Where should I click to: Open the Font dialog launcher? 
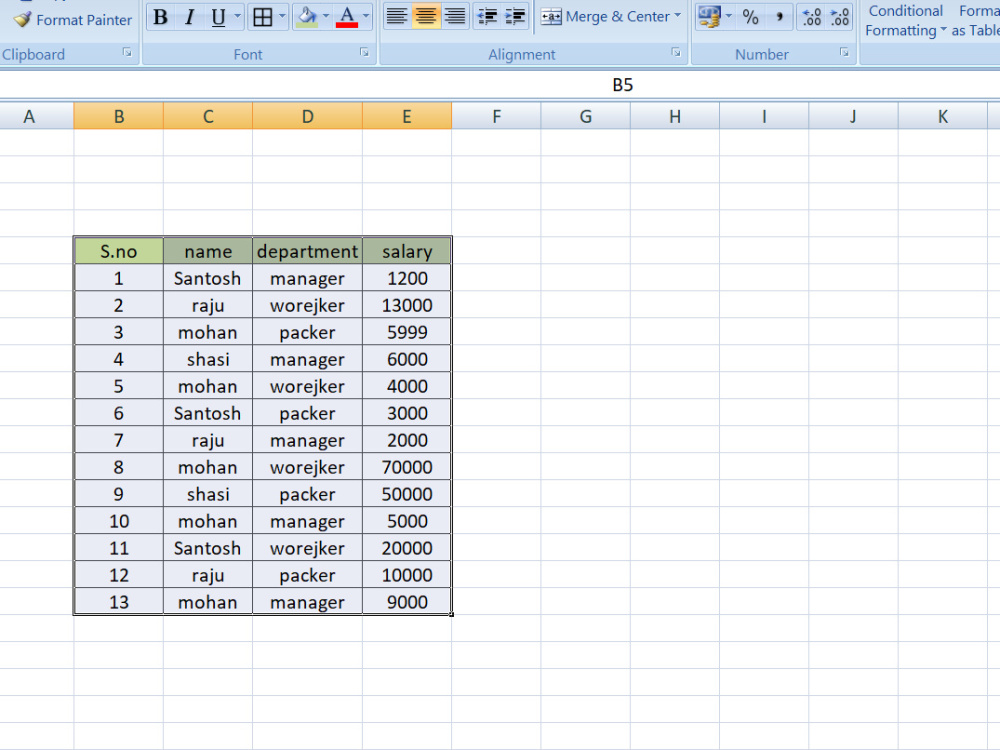coord(364,53)
